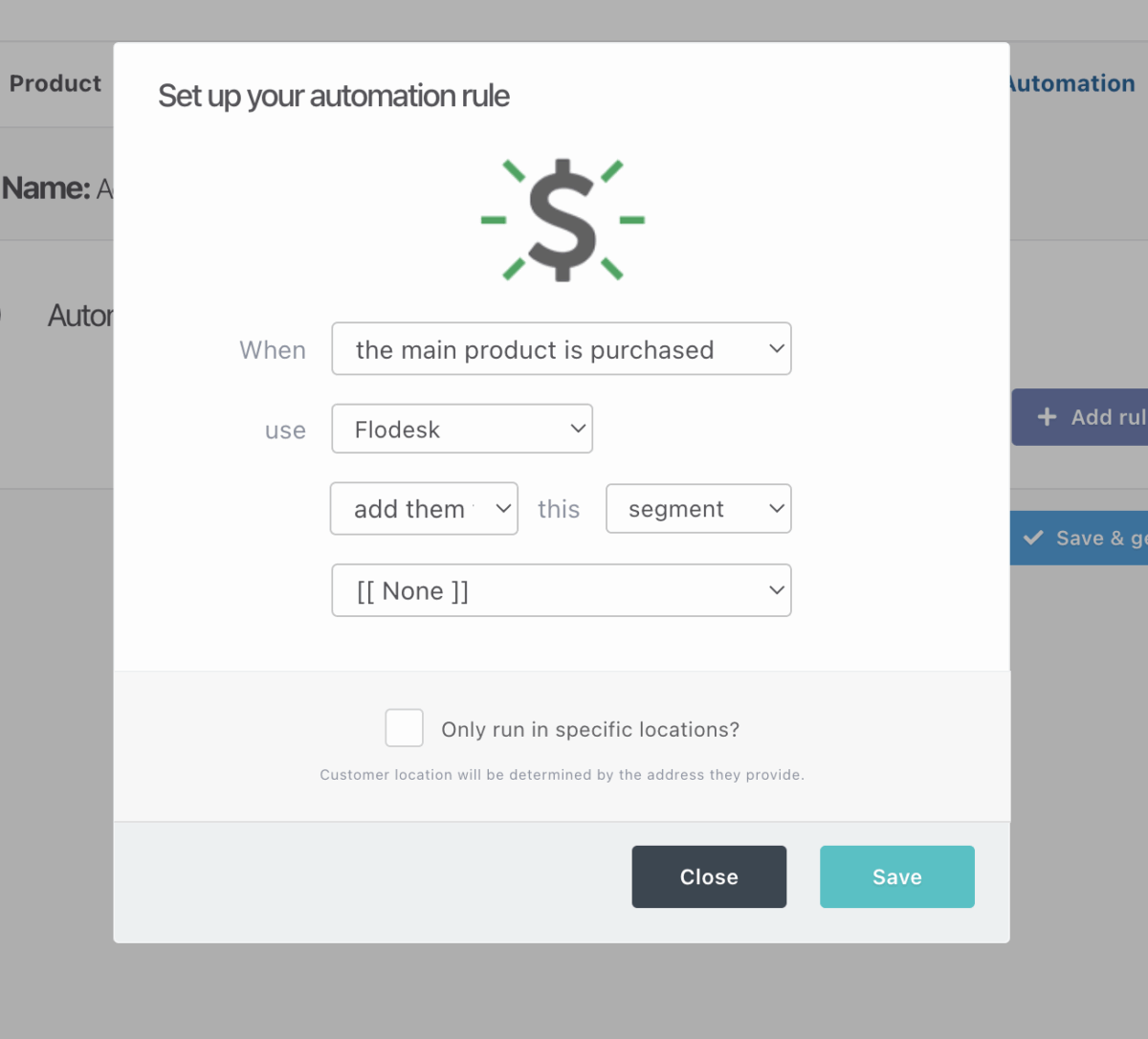Switch to the Product tab
Image resolution: width=1148 pixels, height=1039 pixels.
click(x=55, y=83)
